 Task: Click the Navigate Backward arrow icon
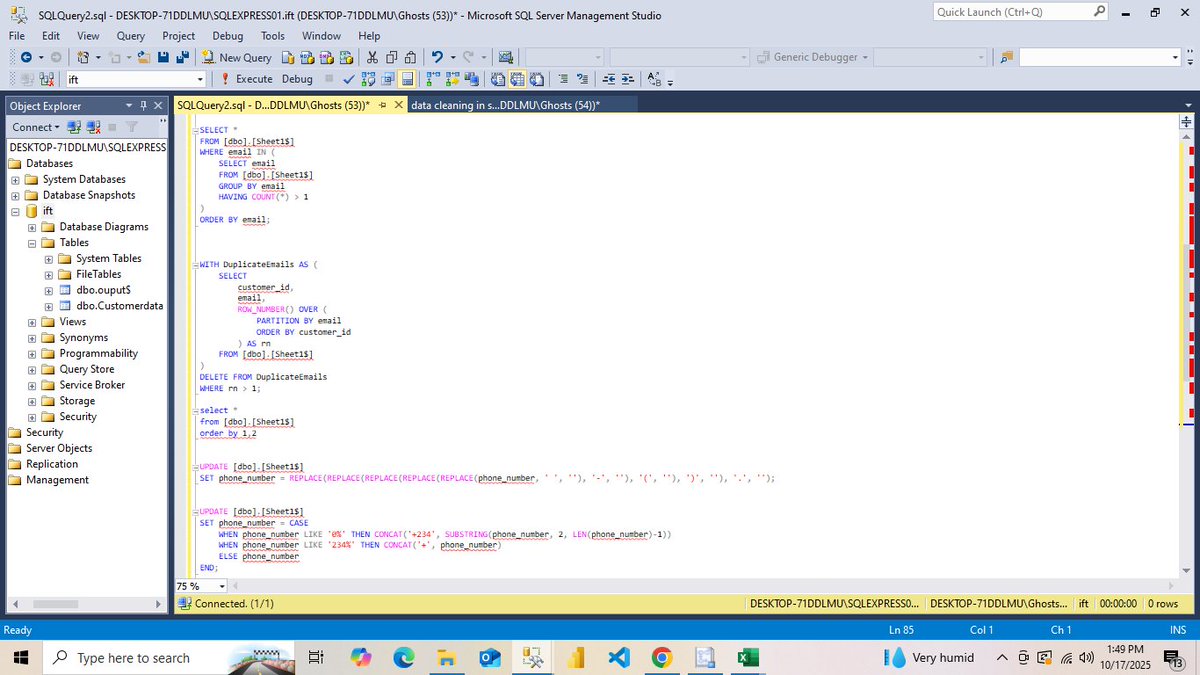pyautogui.click(x=26, y=57)
